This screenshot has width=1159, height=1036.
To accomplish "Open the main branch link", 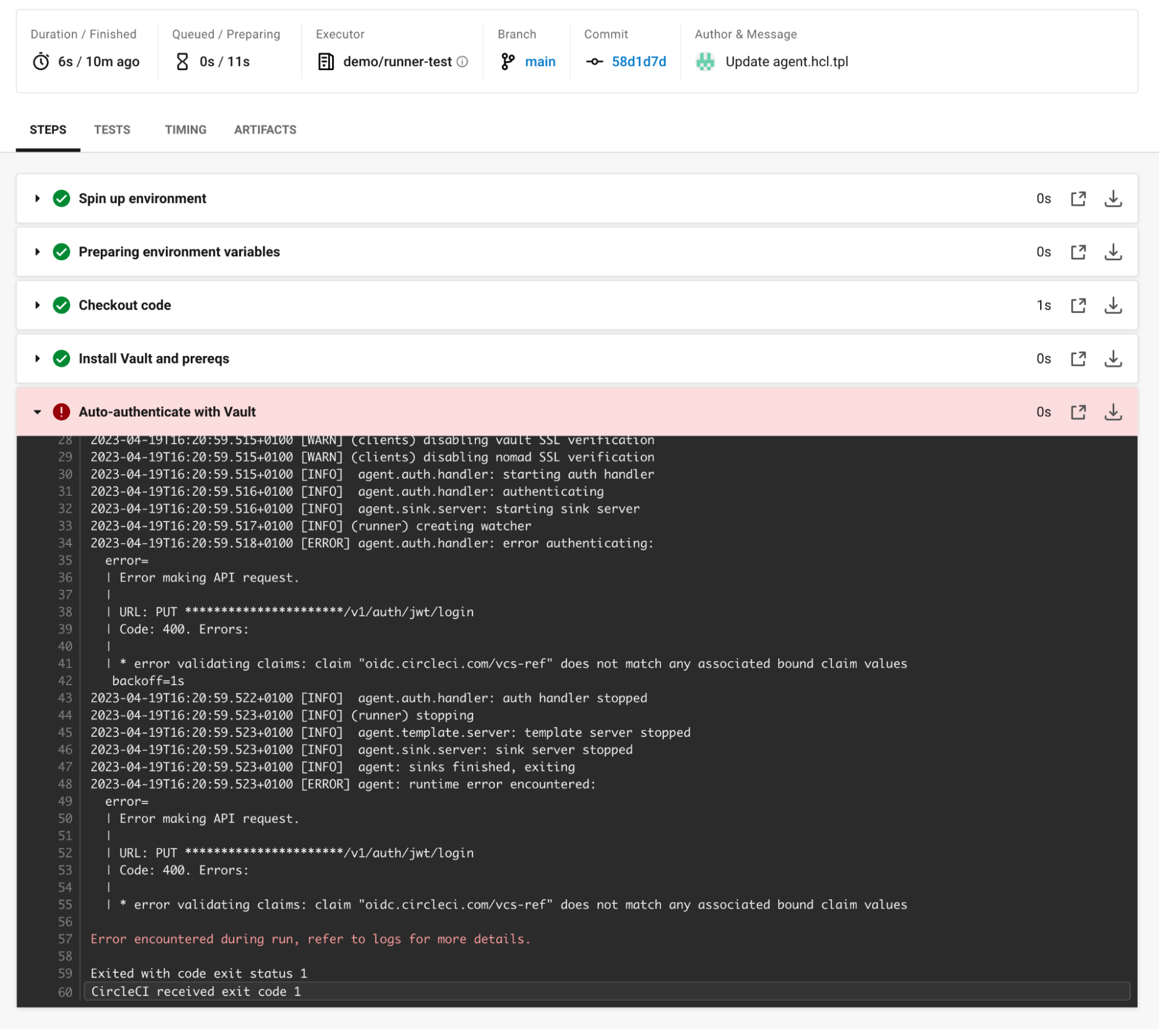I will (540, 61).
